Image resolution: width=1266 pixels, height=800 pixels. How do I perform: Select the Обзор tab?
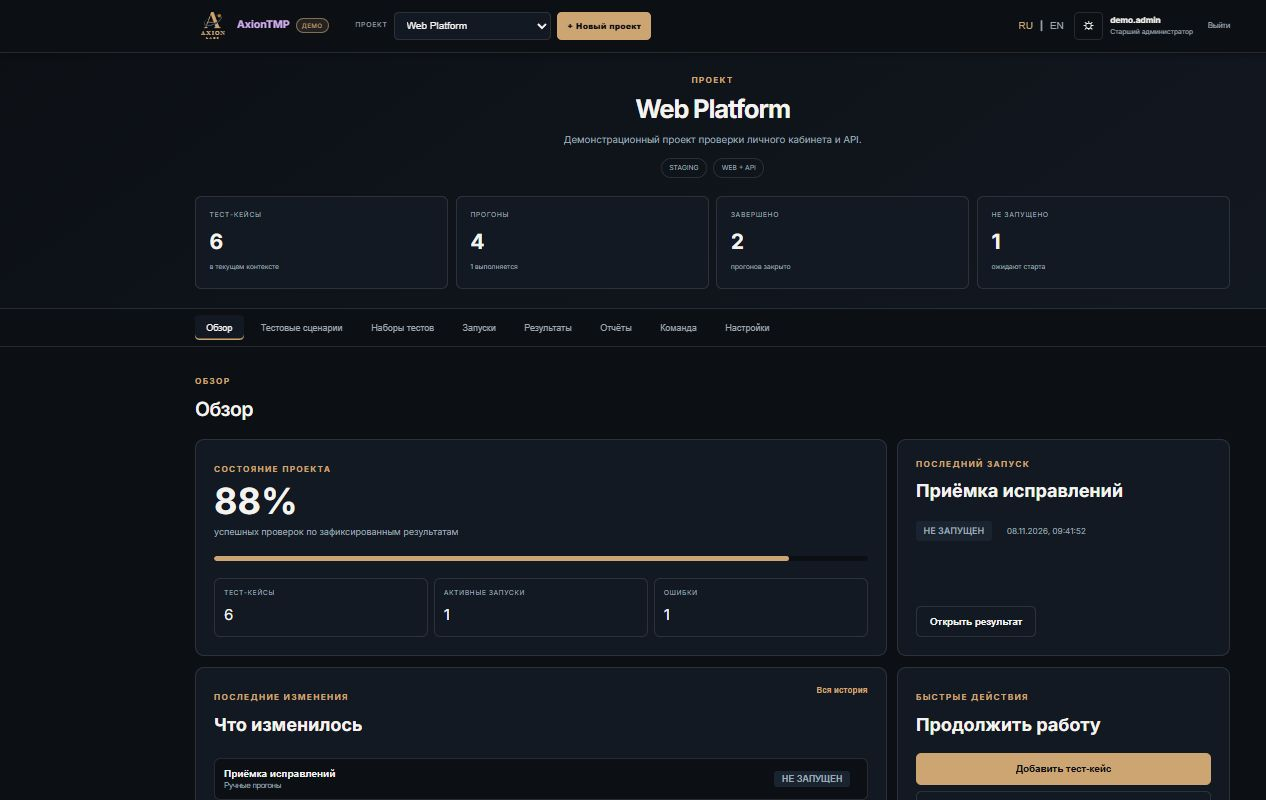(219, 328)
